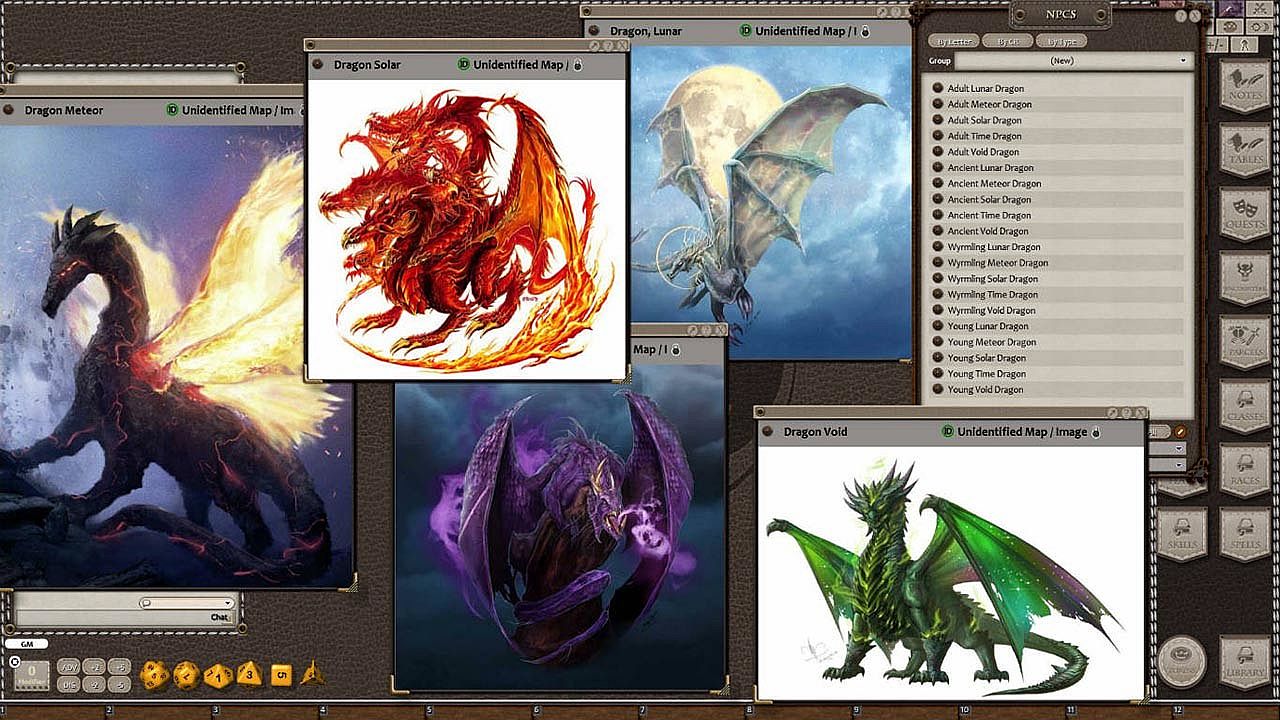Click the Modifier box showing 0
Viewport: 1280px width, 720px height.
tap(31, 675)
